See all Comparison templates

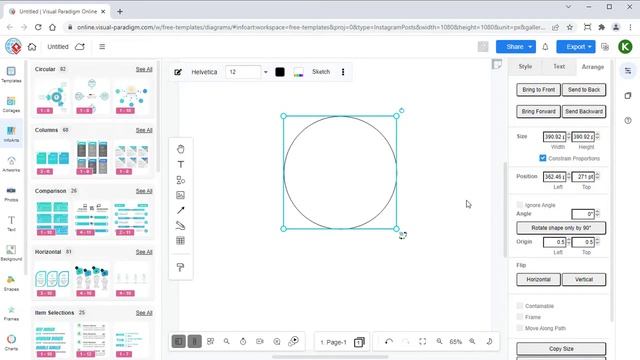click(x=144, y=191)
